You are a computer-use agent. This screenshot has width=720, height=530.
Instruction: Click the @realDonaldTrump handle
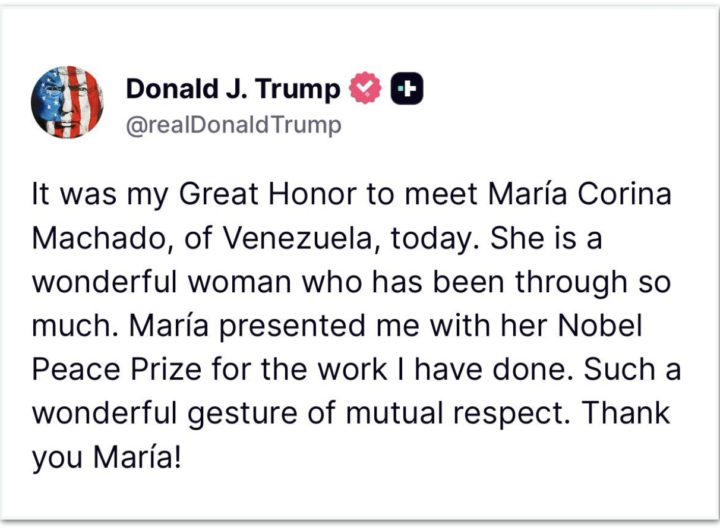coord(233,125)
